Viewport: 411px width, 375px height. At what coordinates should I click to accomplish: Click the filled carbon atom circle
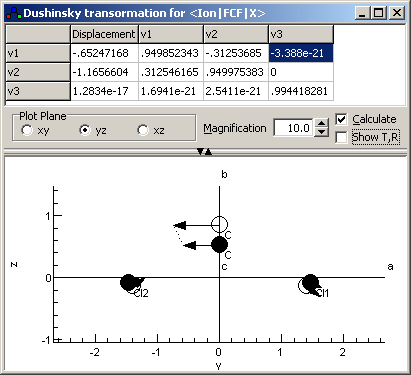[219, 245]
